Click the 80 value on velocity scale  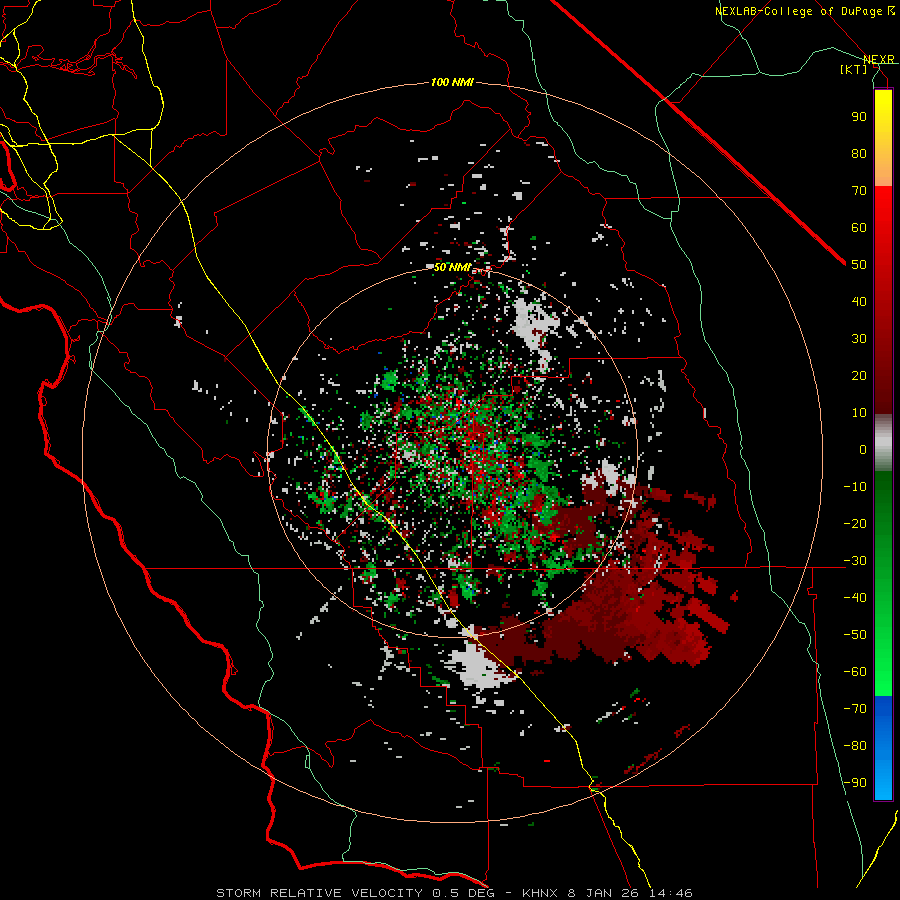[x=859, y=154]
